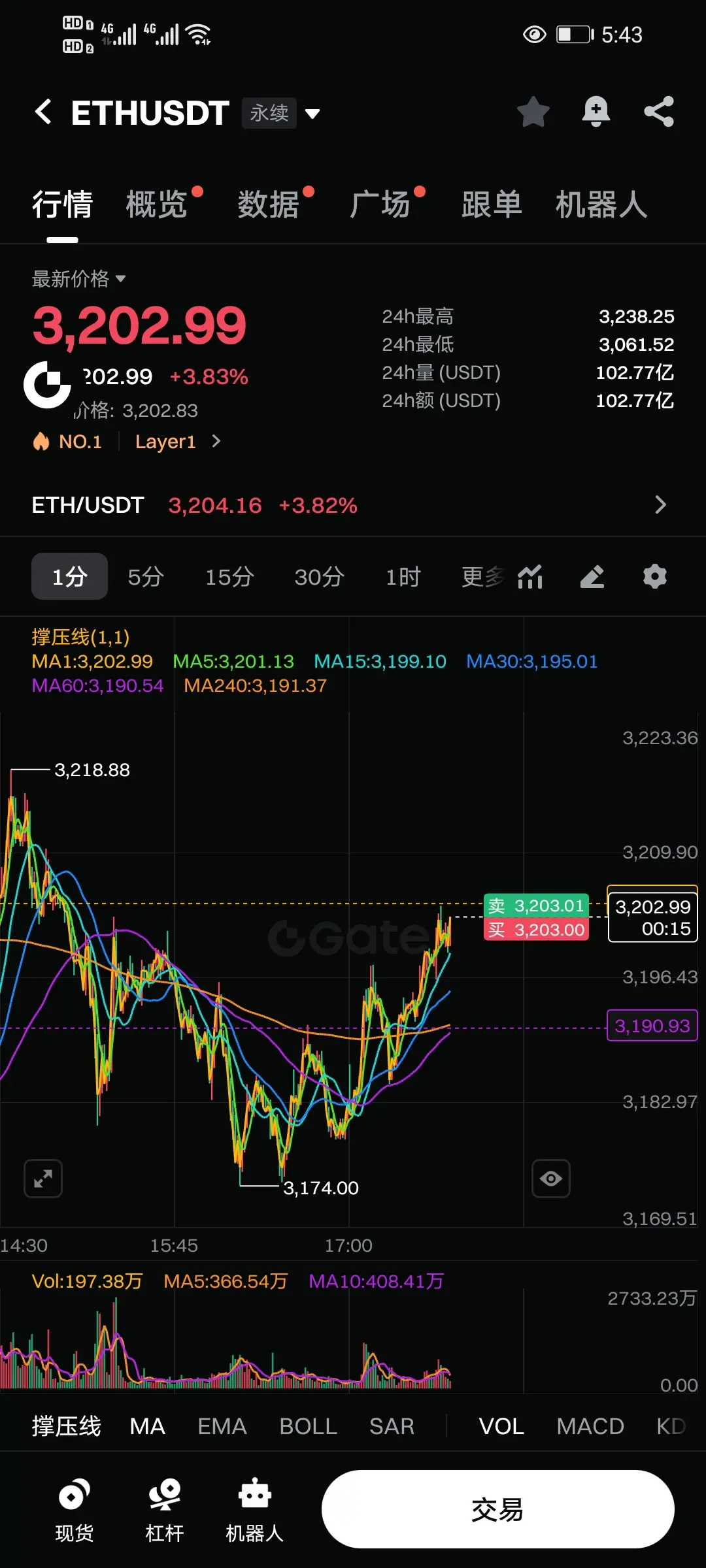Open 杠杆 margin trading
This screenshot has height=1568, width=706.
coord(164,1510)
